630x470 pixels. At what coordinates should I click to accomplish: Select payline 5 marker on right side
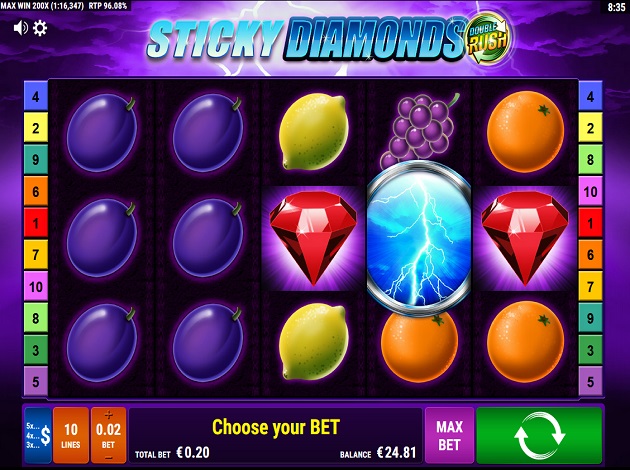point(590,381)
